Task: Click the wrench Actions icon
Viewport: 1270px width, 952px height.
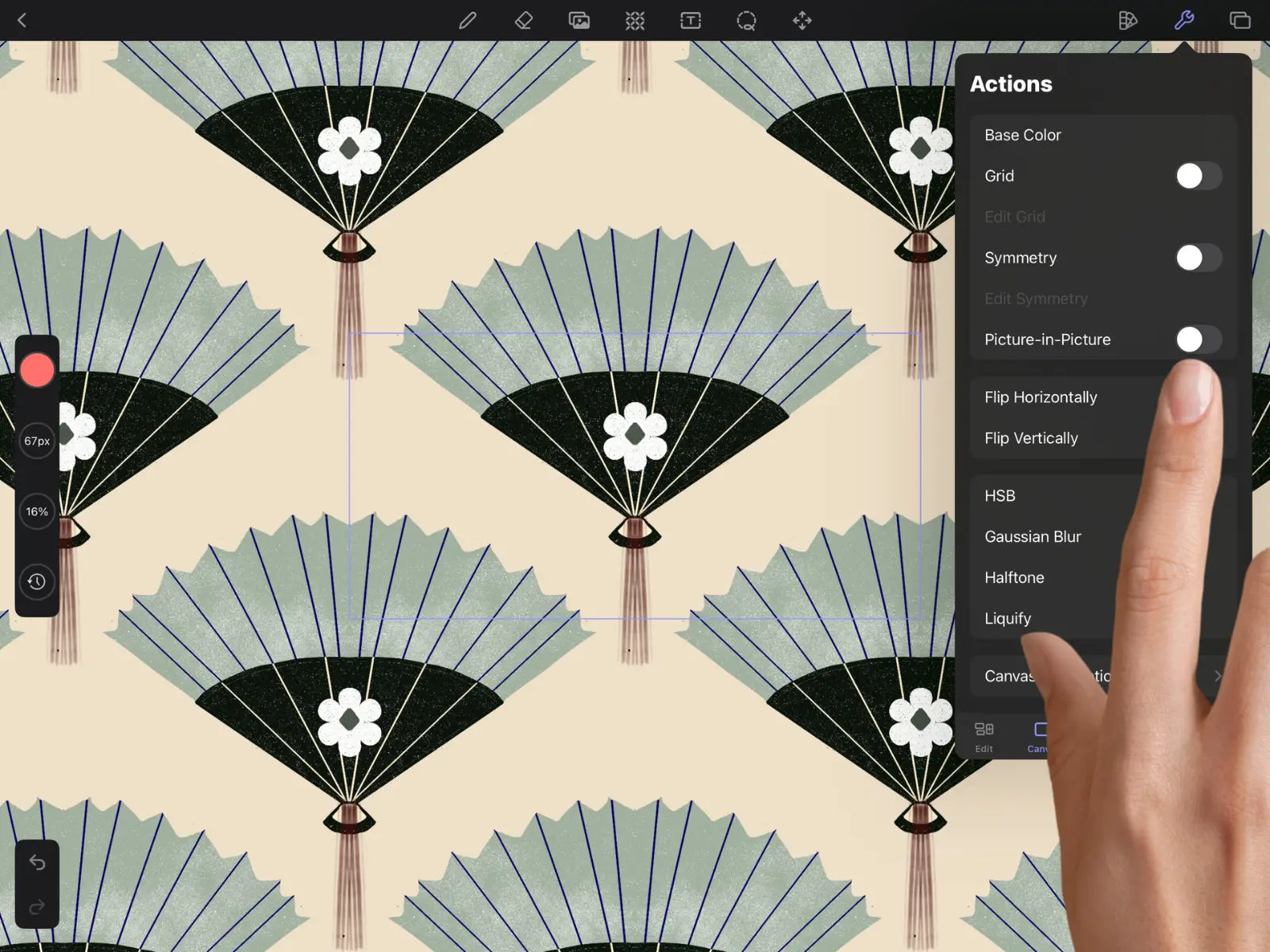Action: pyautogui.click(x=1184, y=21)
